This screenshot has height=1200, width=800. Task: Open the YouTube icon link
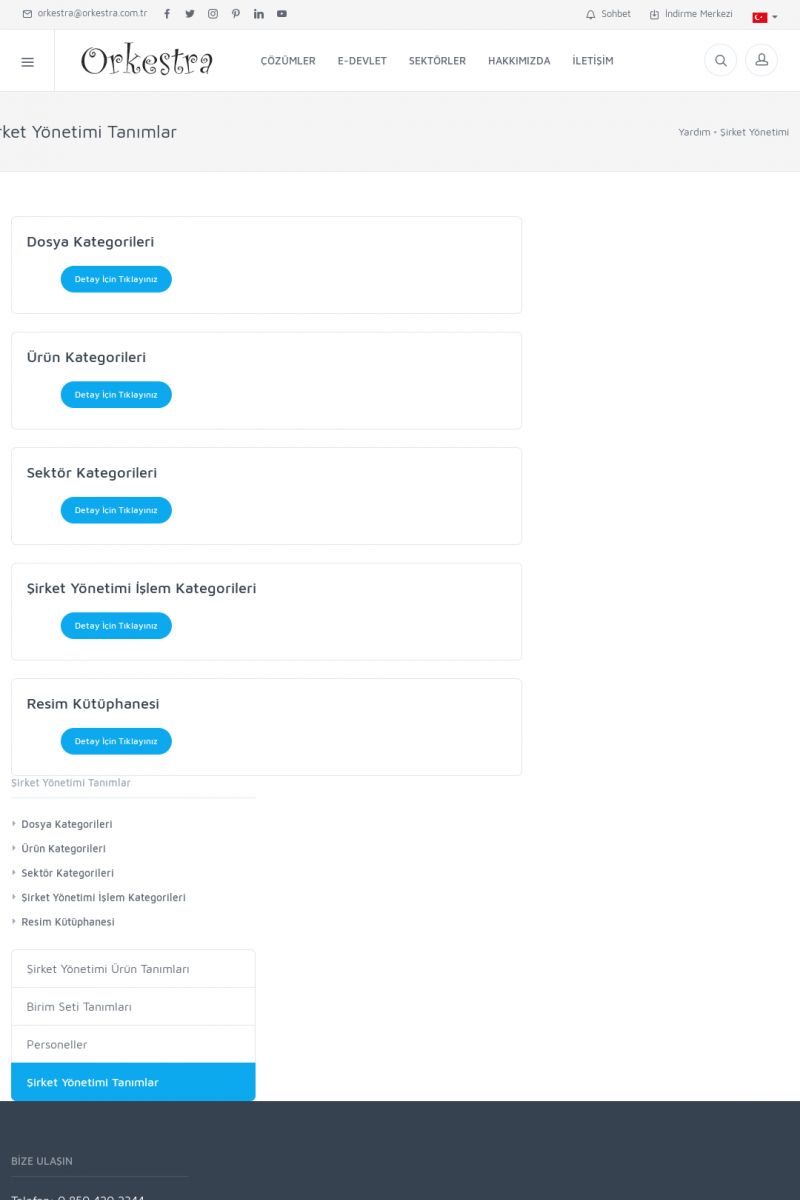pos(282,14)
